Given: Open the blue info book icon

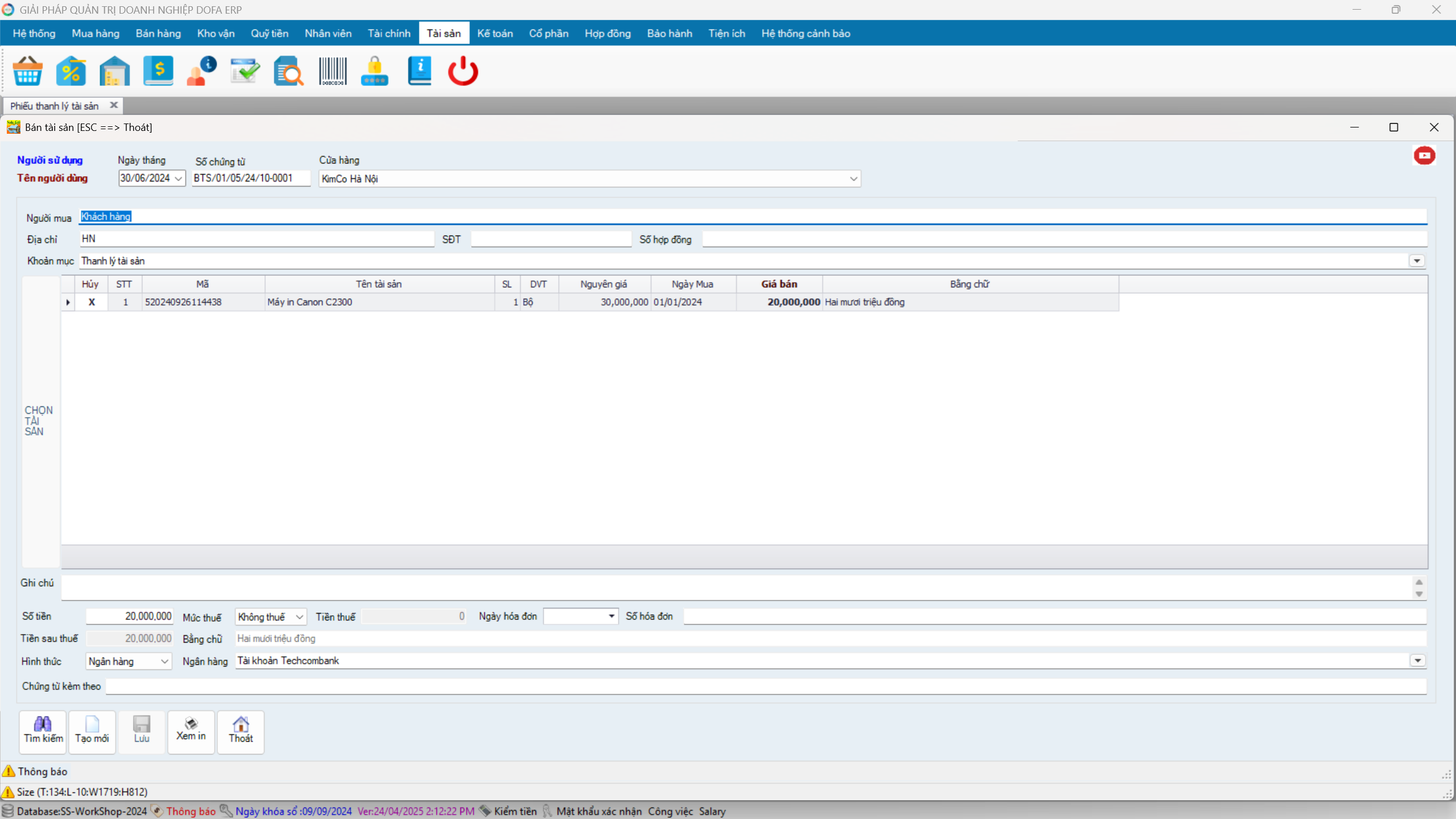Looking at the screenshot, I should (419, 71).
